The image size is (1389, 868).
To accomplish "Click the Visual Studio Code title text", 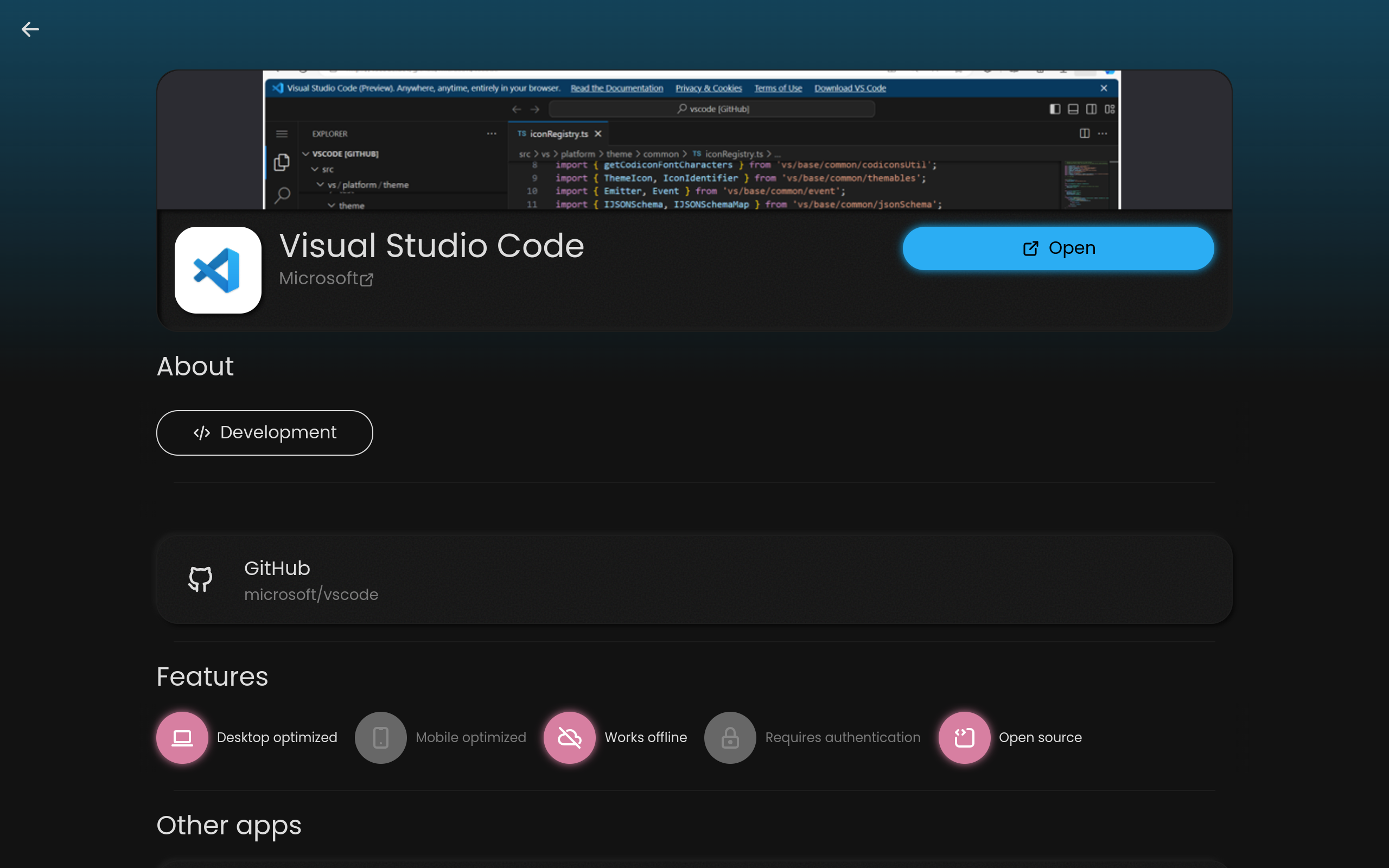I will click(x=432, y=246).
